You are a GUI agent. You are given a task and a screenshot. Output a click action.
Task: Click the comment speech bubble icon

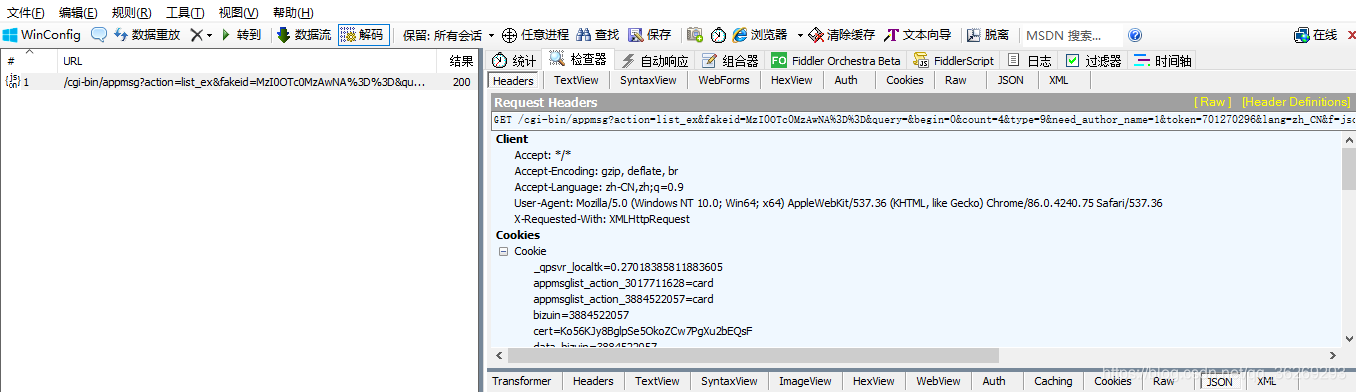pos(99,34)
